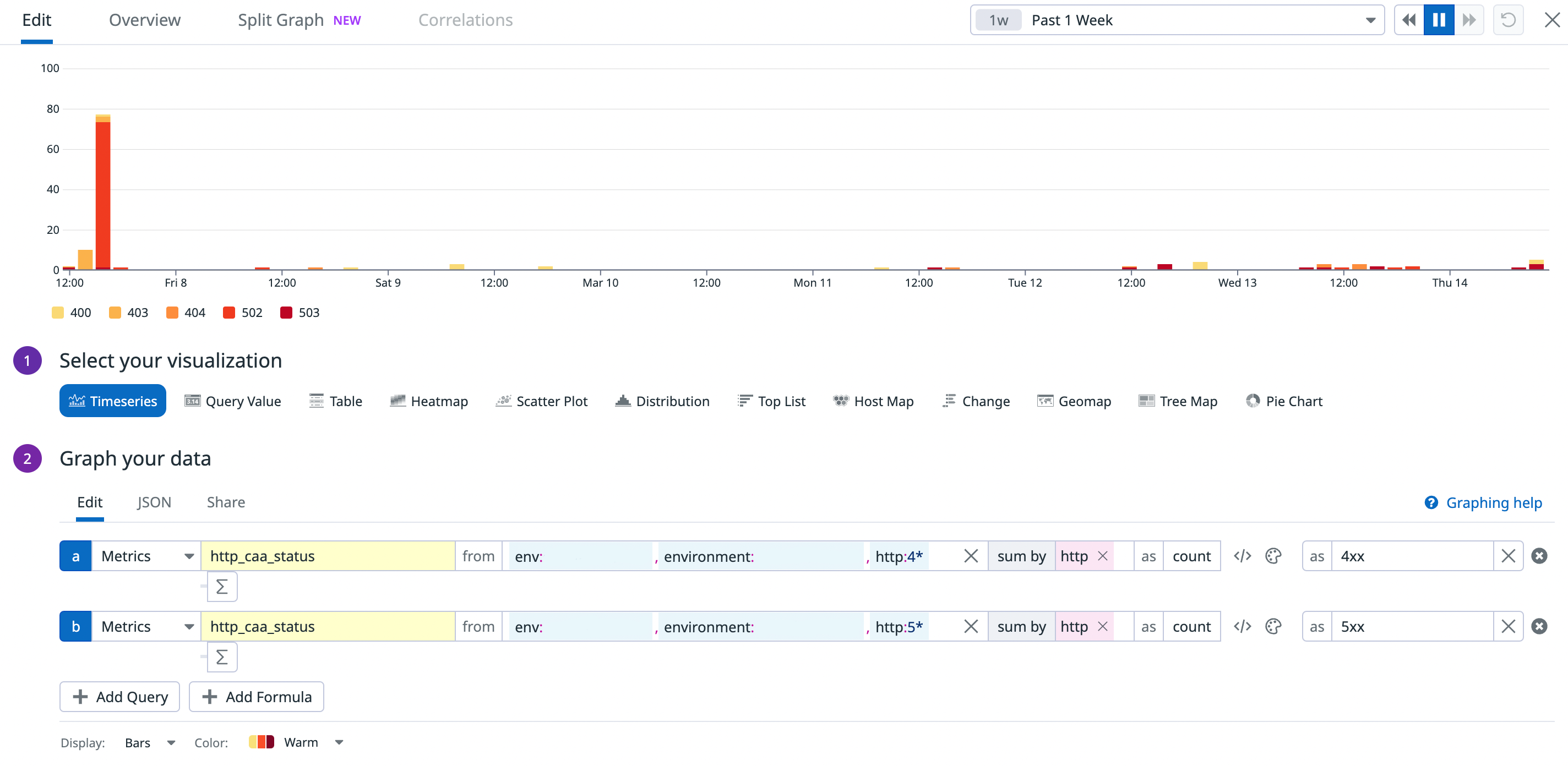Open the Past 1 Week time dropdown
The height and width of the screenshot is (766, 1568).
coord(1176,20)
